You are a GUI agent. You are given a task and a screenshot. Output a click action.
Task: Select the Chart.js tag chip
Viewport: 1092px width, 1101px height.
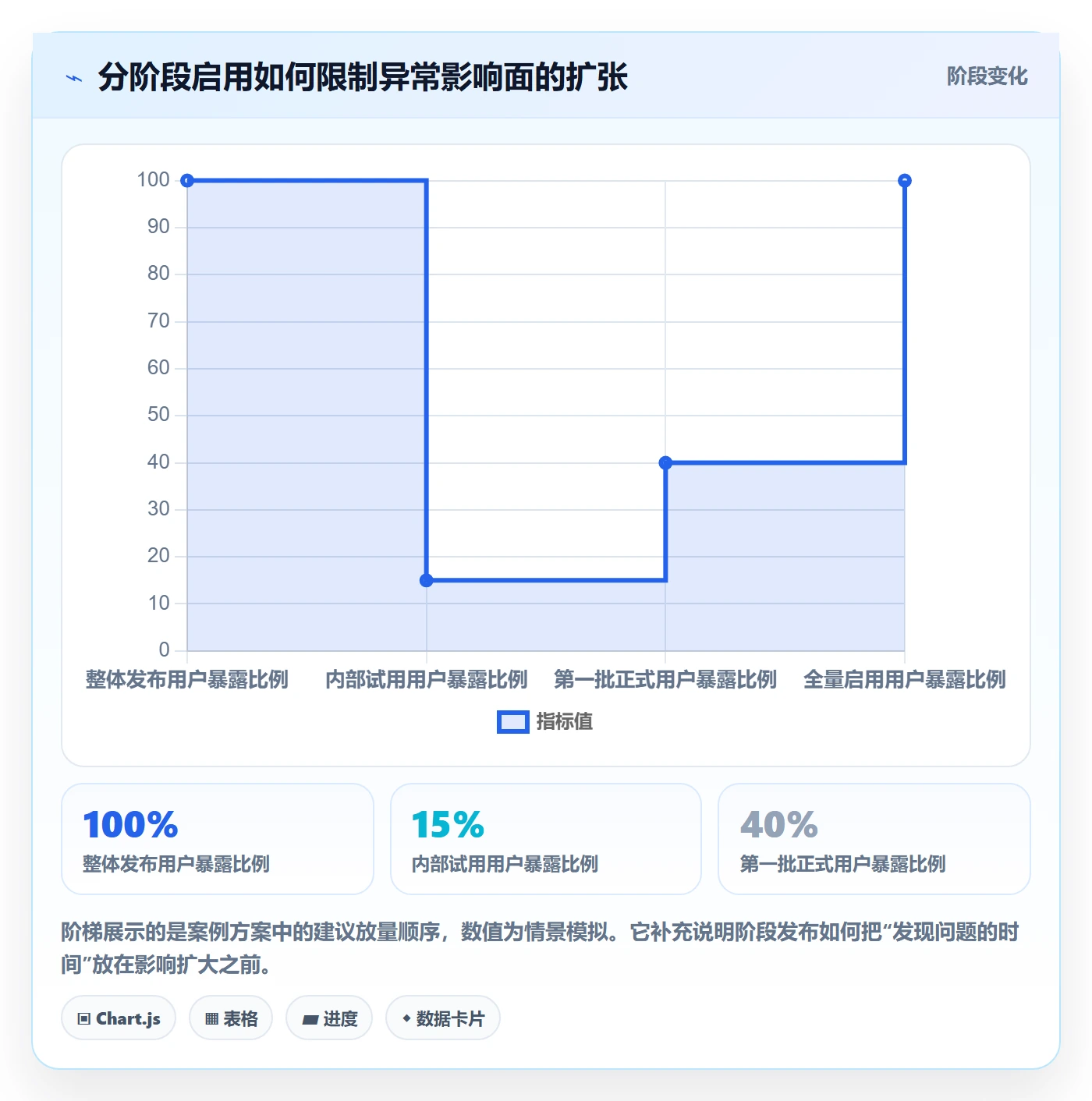pos(119,1018)
